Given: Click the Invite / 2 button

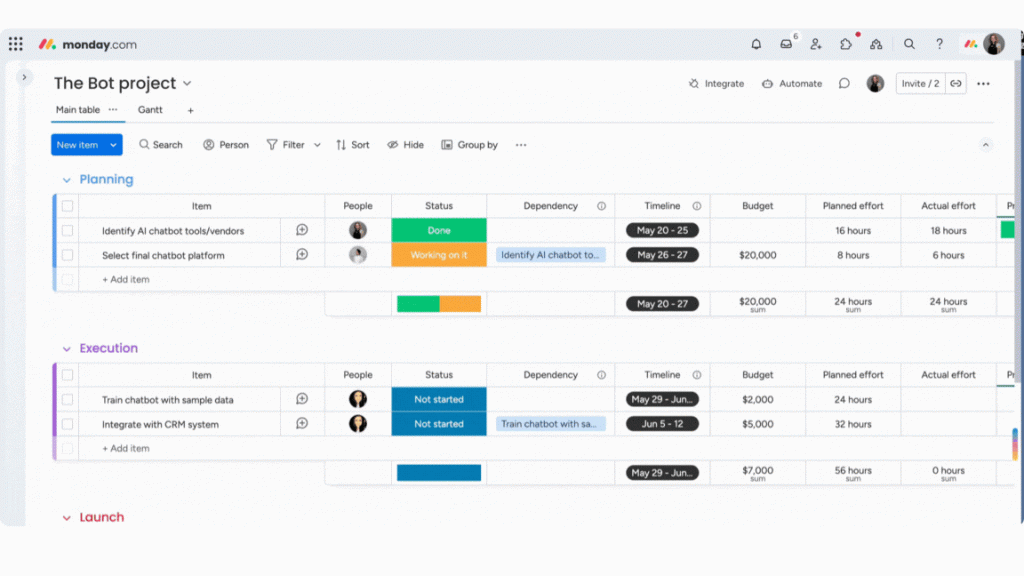Looking at the screenshot, I should [x=920, y=84].
